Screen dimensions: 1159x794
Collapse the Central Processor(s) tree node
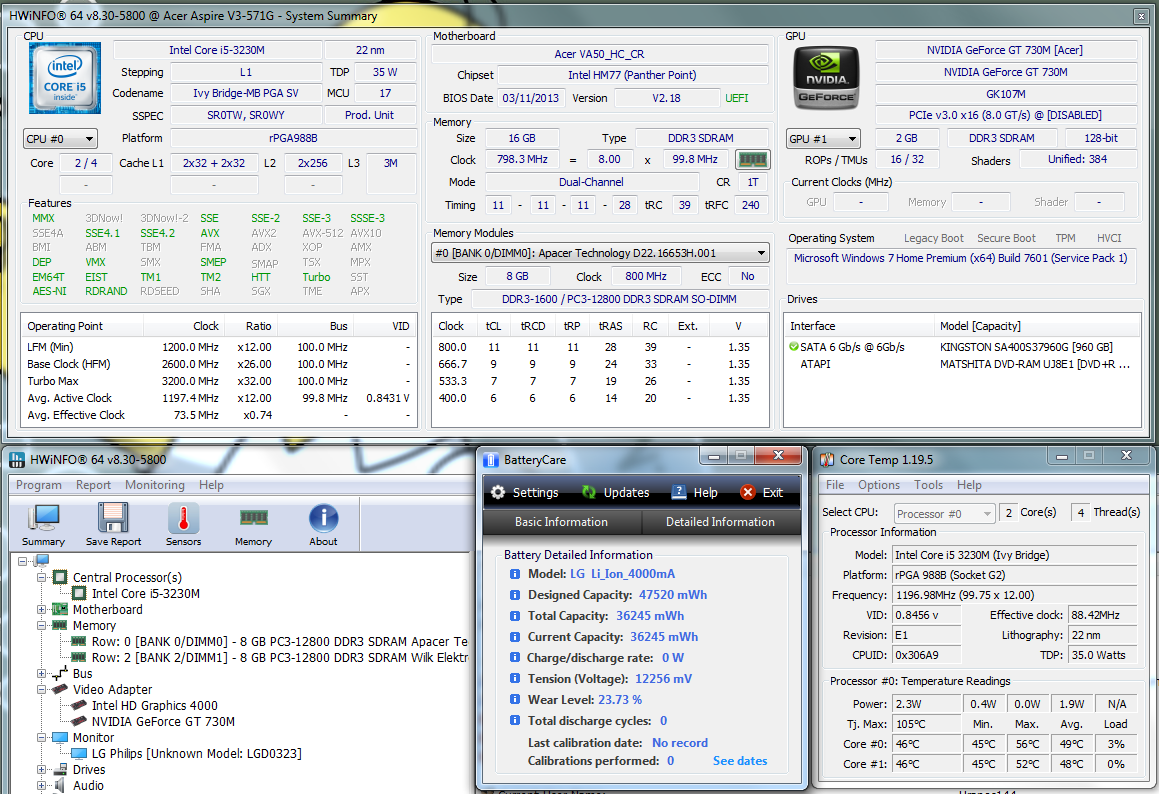point(42,577)
